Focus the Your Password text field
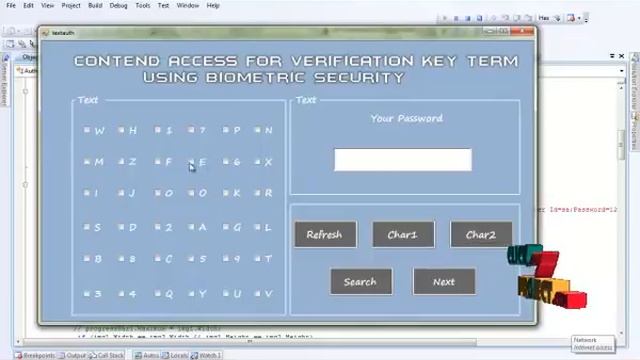Screen dimensions: 640x360 pos(403,160)
